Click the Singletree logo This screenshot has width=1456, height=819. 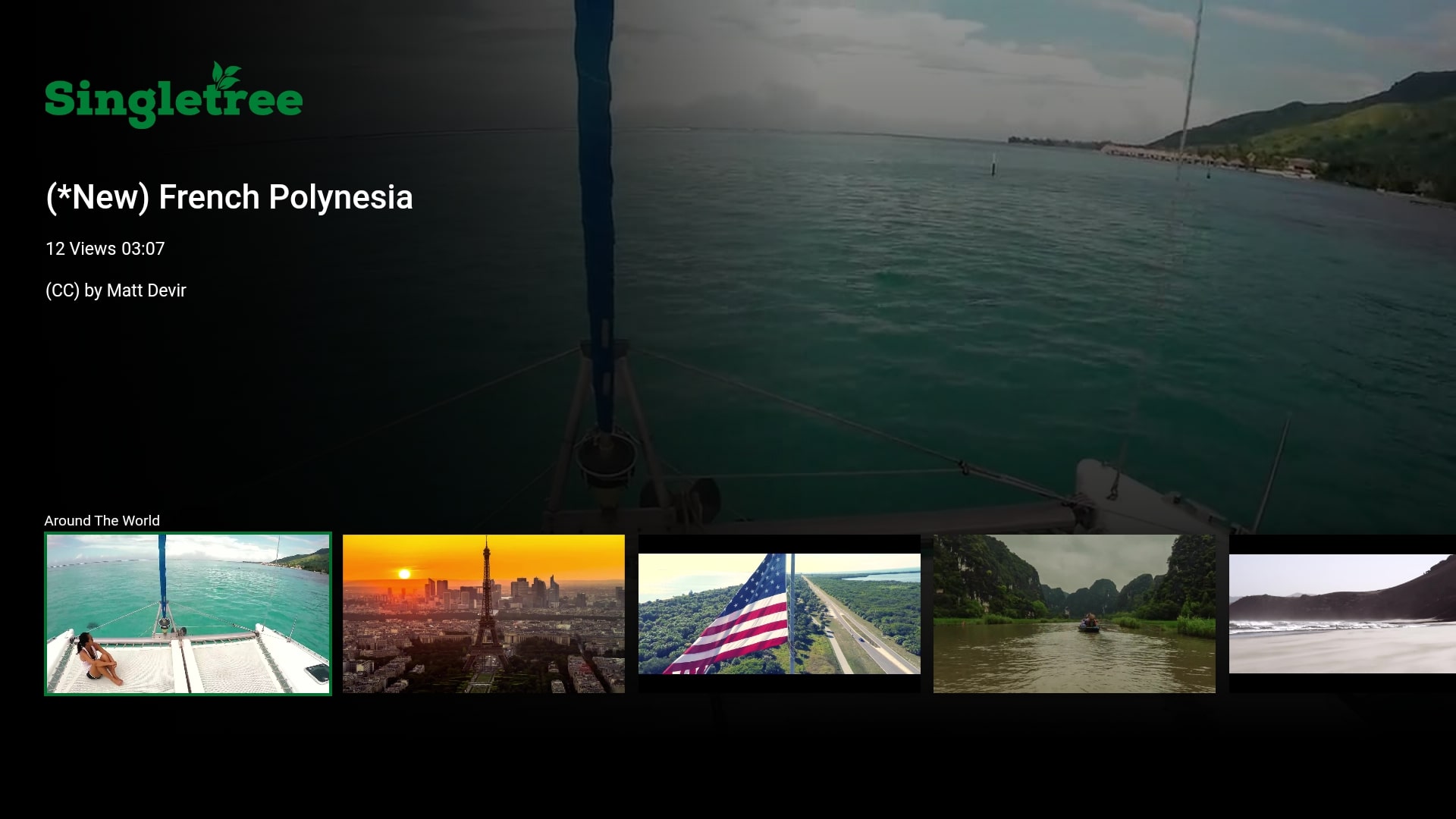[174, 96]
